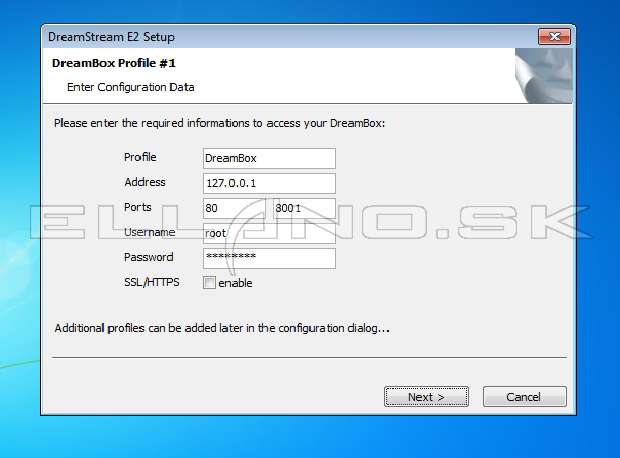Click the 'SSL/HTTPS' label text
Viewport: 620px width, 458px height.
[x=151, y=282]
